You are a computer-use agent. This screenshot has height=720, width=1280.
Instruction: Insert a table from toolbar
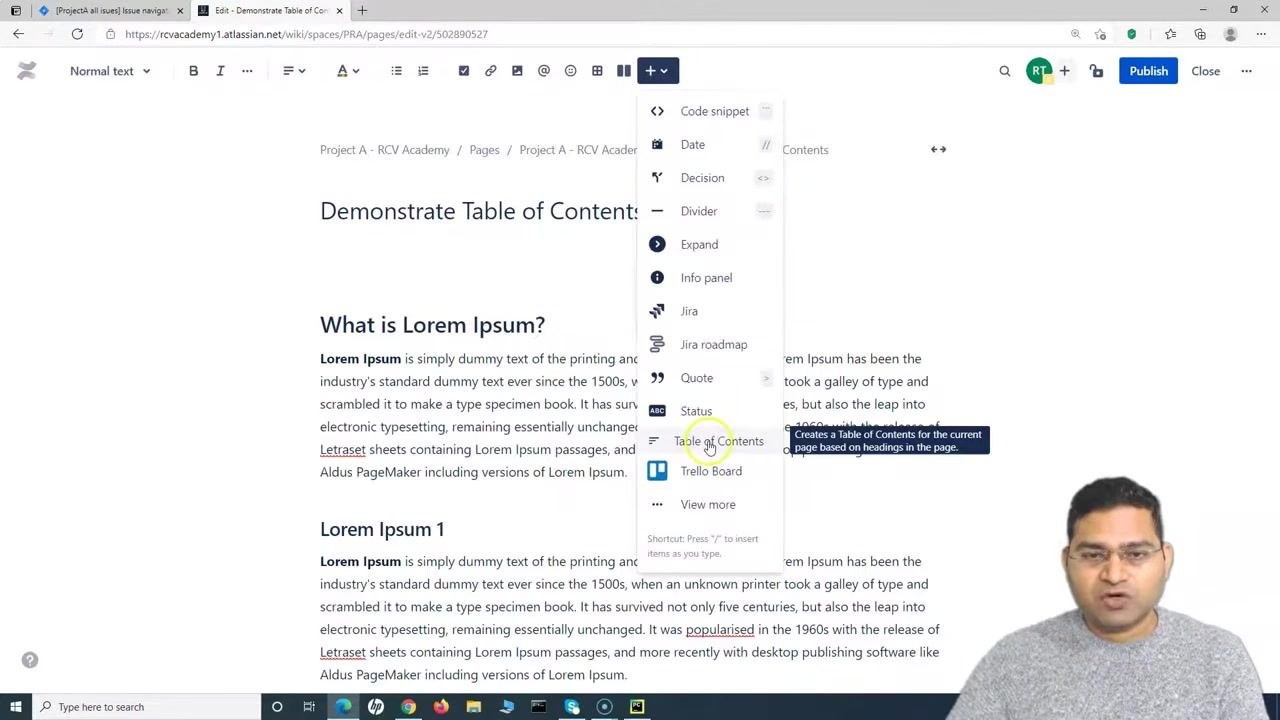click(597, 71)
